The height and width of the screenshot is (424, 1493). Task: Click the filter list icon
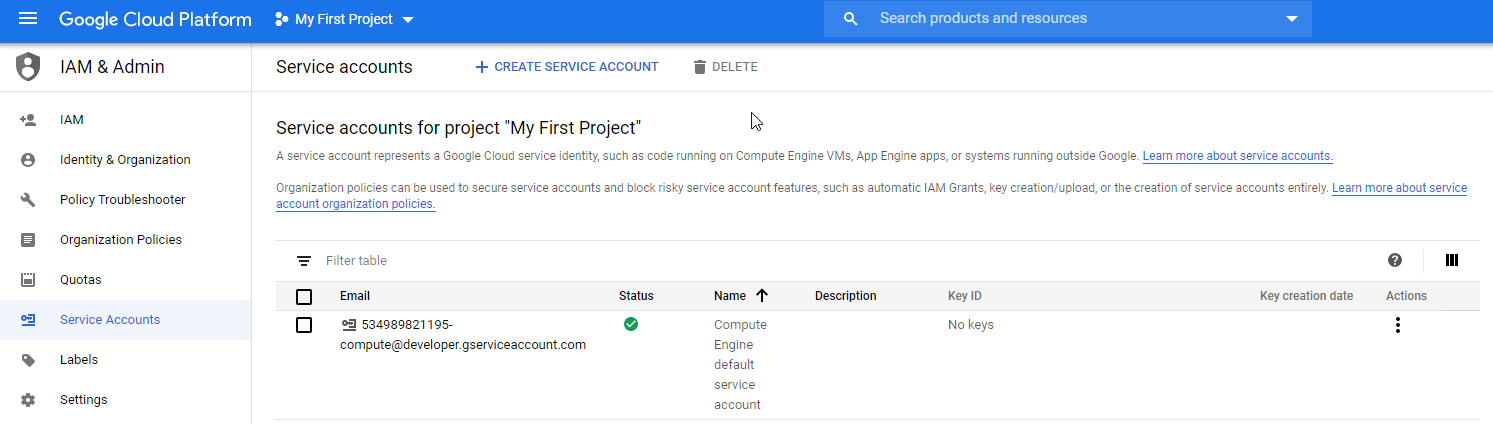pyautogui.click(x=304, y=261)
